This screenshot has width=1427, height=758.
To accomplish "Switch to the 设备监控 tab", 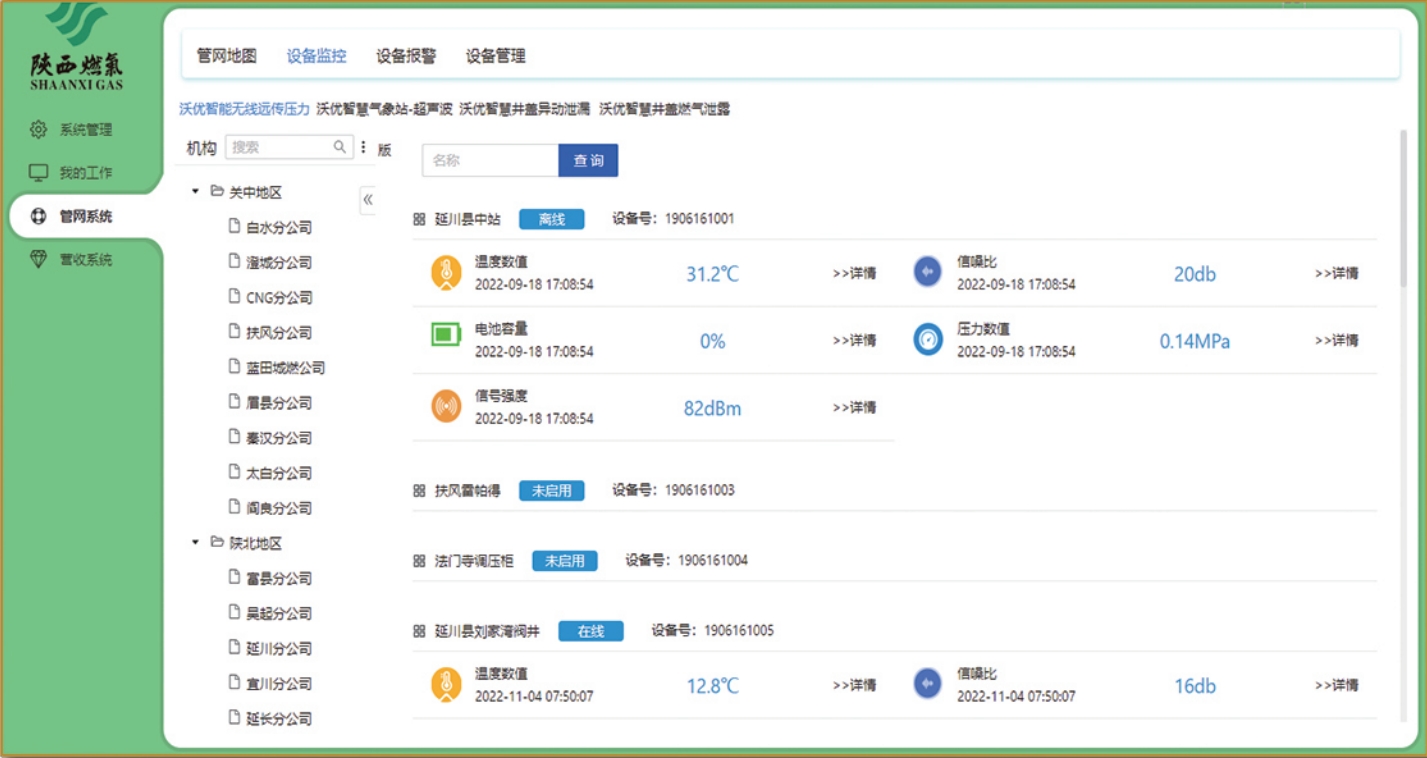I will 317,56.
